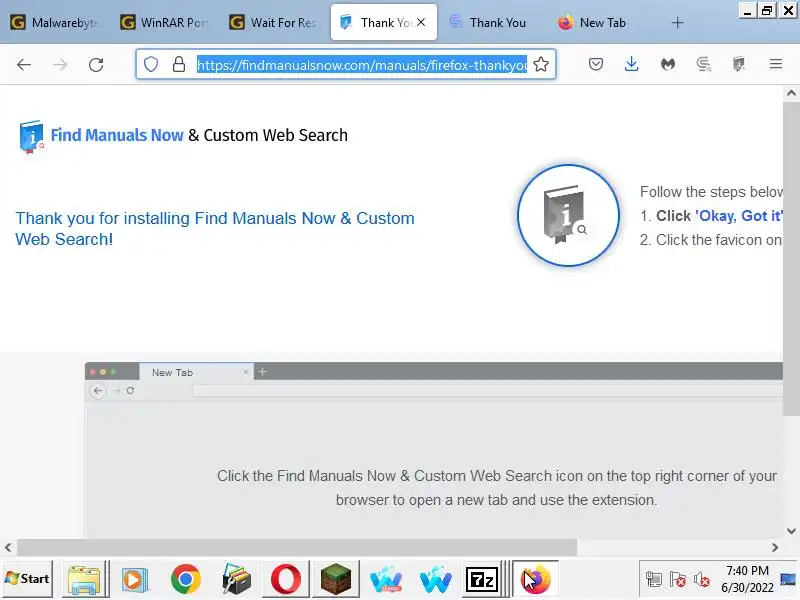Launch Windows Media Player from taskbar
Screen dimensions: 800x600
click(135, 580)
